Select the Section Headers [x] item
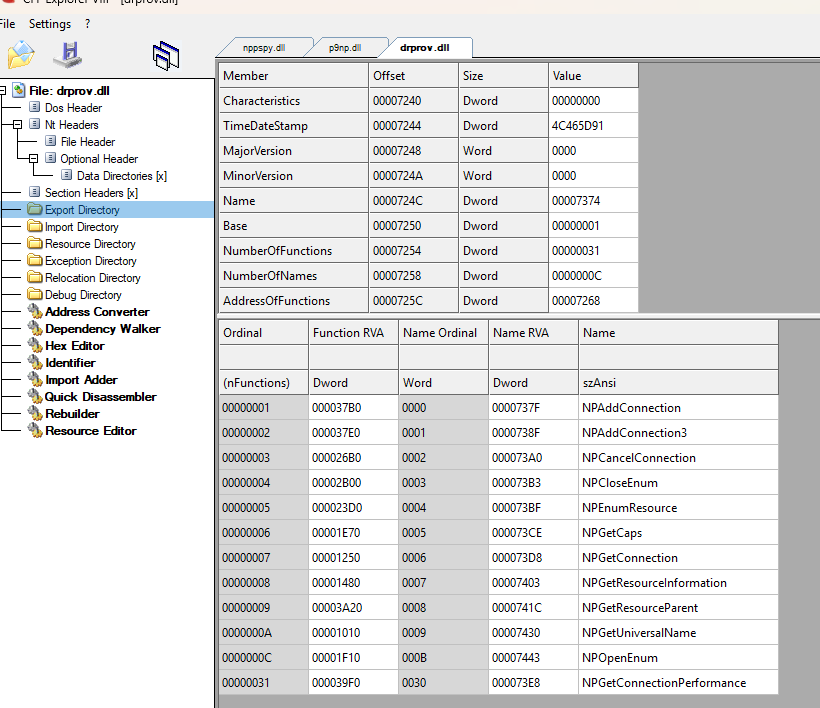 (x=91, y=193)
